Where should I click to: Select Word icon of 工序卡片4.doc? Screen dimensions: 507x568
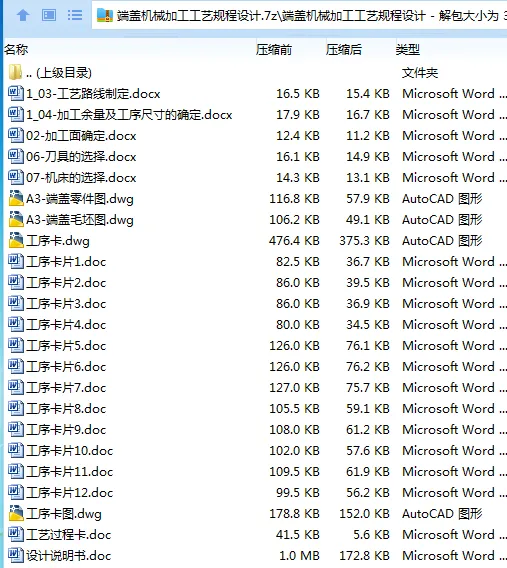pyautogui.click(x=16, y=324)
